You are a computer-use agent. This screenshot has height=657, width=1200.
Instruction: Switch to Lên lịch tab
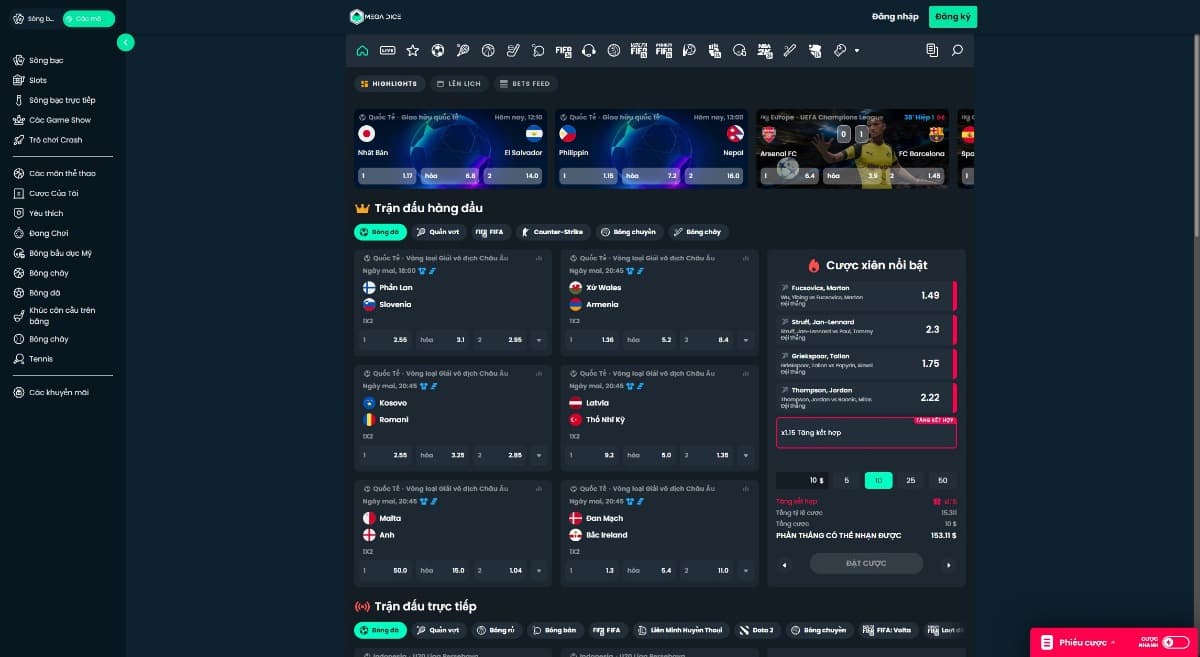point(459,84)
